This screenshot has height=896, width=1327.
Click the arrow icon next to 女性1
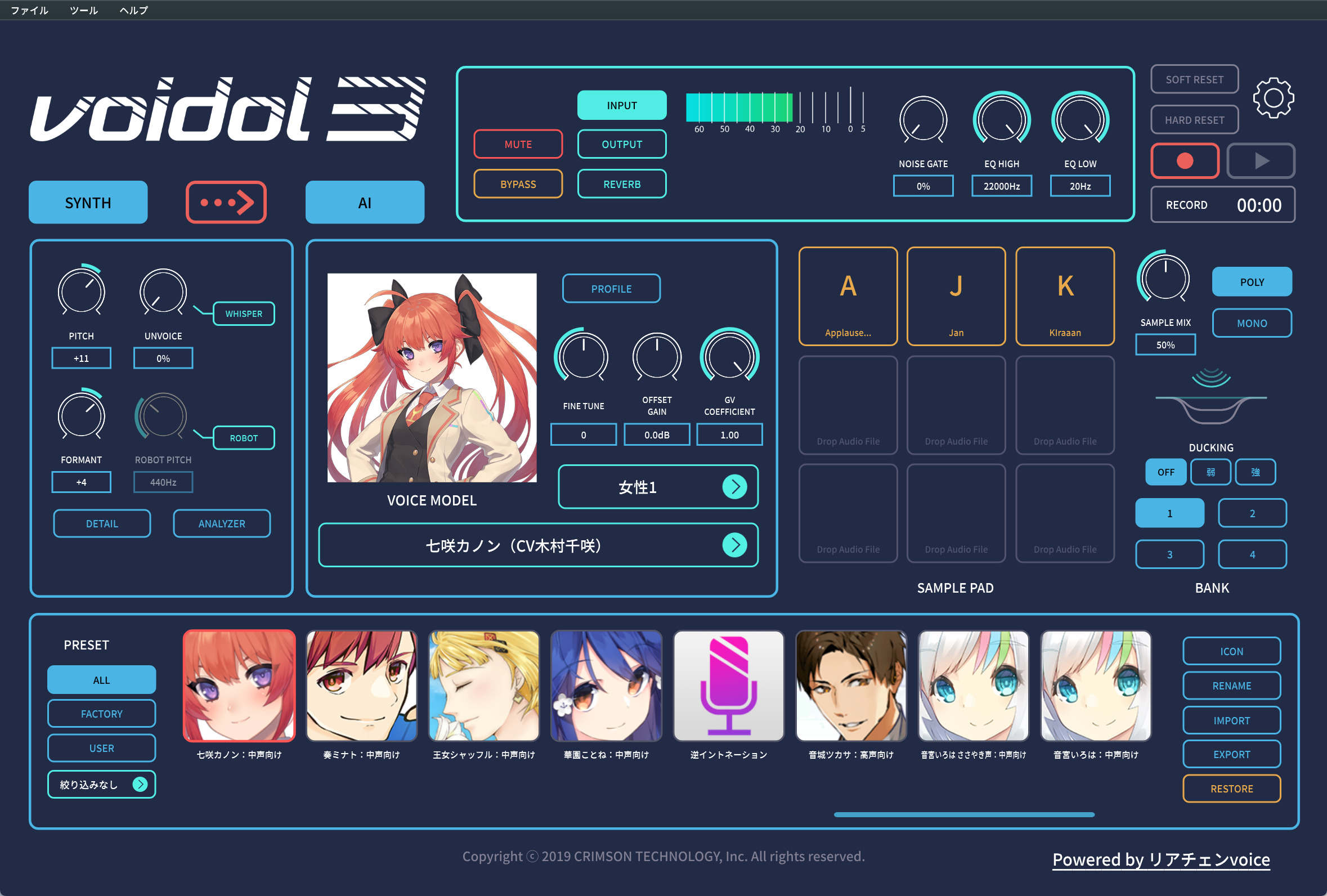tap(734, 486)
